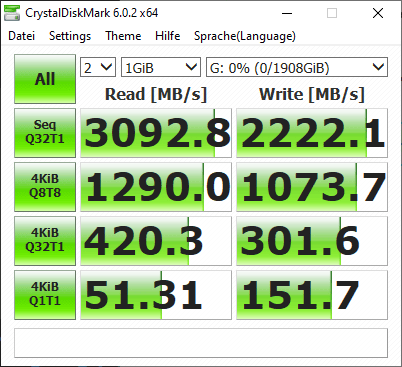Start the 4KiB Q1T1 test

coord(45,295)
